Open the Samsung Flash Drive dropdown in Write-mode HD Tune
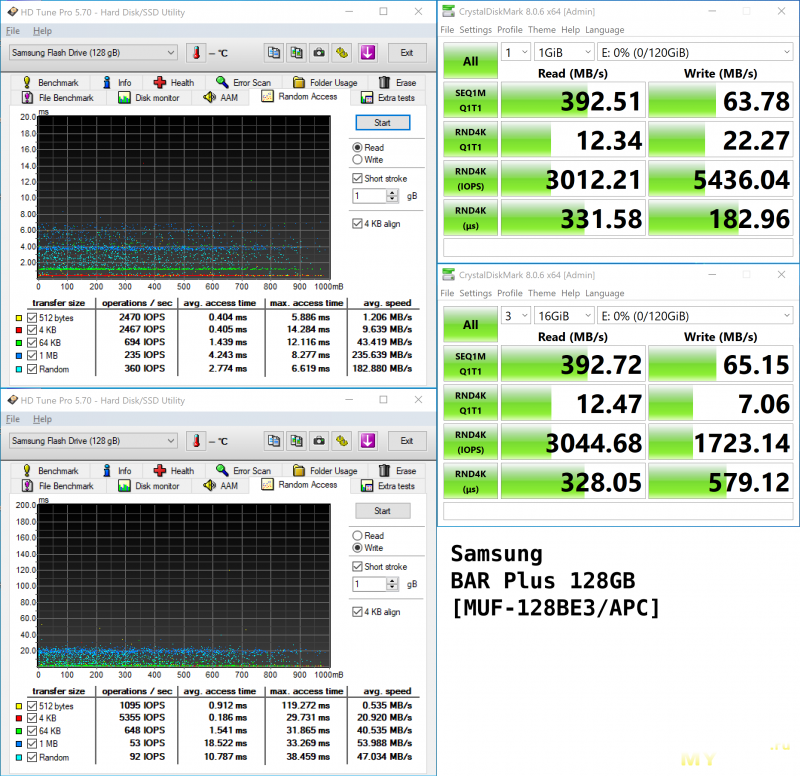 (x=93, y=441)
